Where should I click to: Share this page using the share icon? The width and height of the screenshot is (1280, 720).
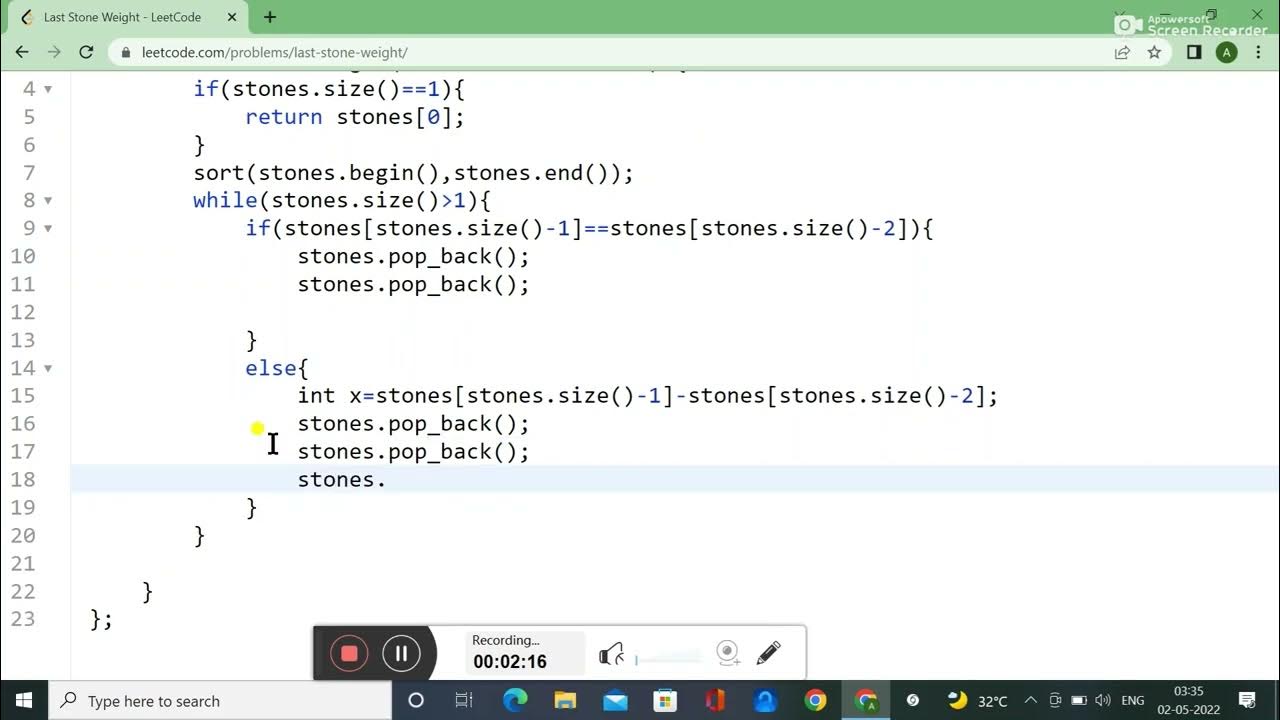click(1122, 52)
